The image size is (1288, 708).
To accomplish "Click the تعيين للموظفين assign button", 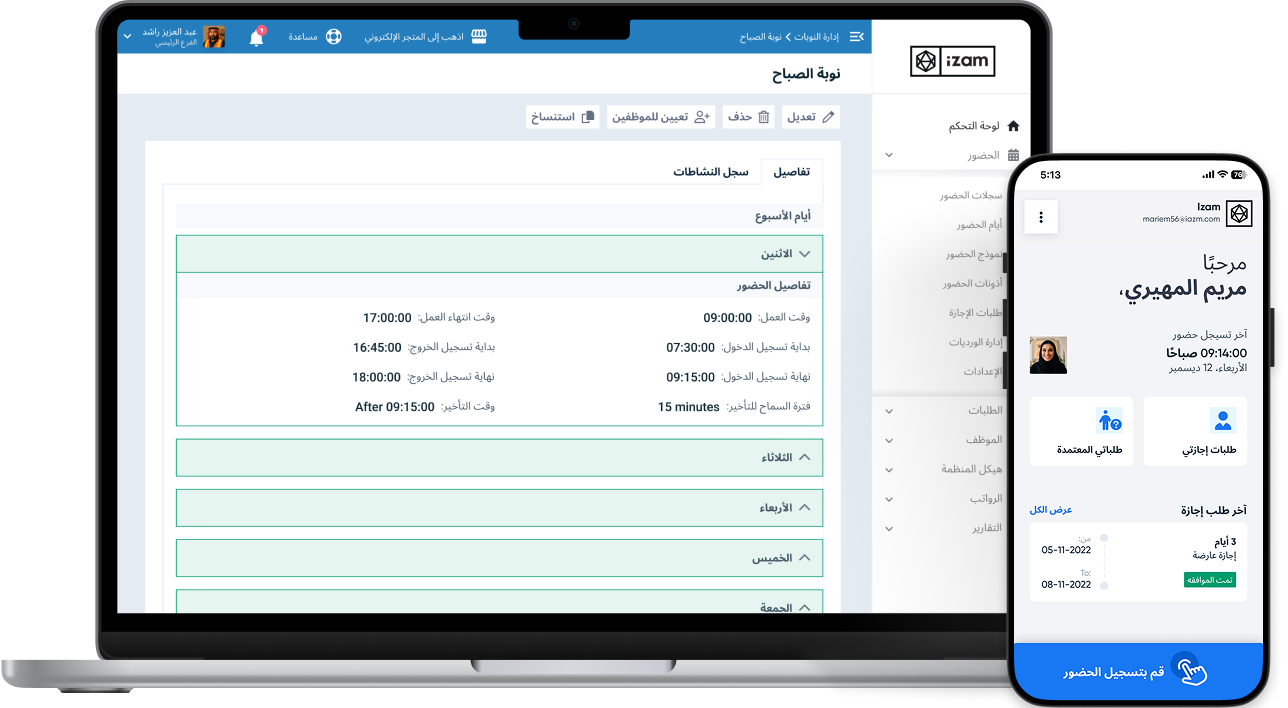I will click(x=662, y=117).
